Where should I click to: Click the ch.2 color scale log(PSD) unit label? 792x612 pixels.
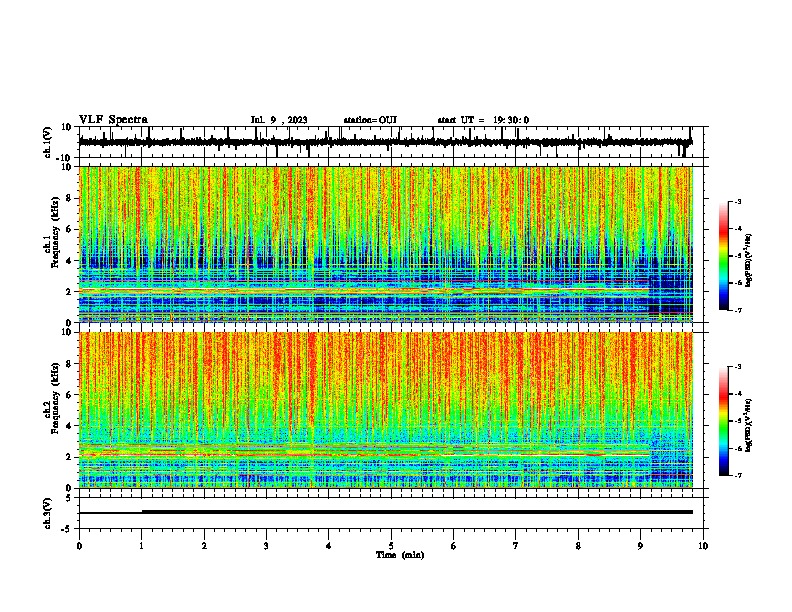click(749, 425)
